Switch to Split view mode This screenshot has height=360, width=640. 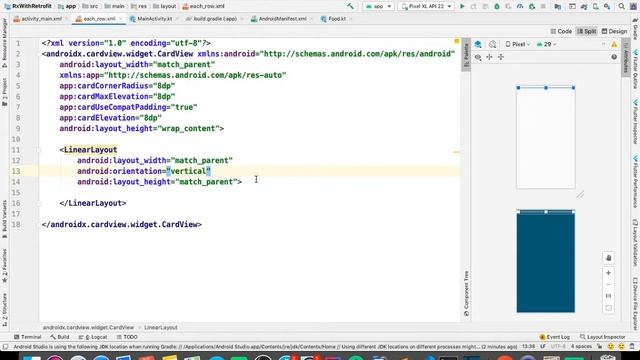pyautogui.click(x=587, y=31)
